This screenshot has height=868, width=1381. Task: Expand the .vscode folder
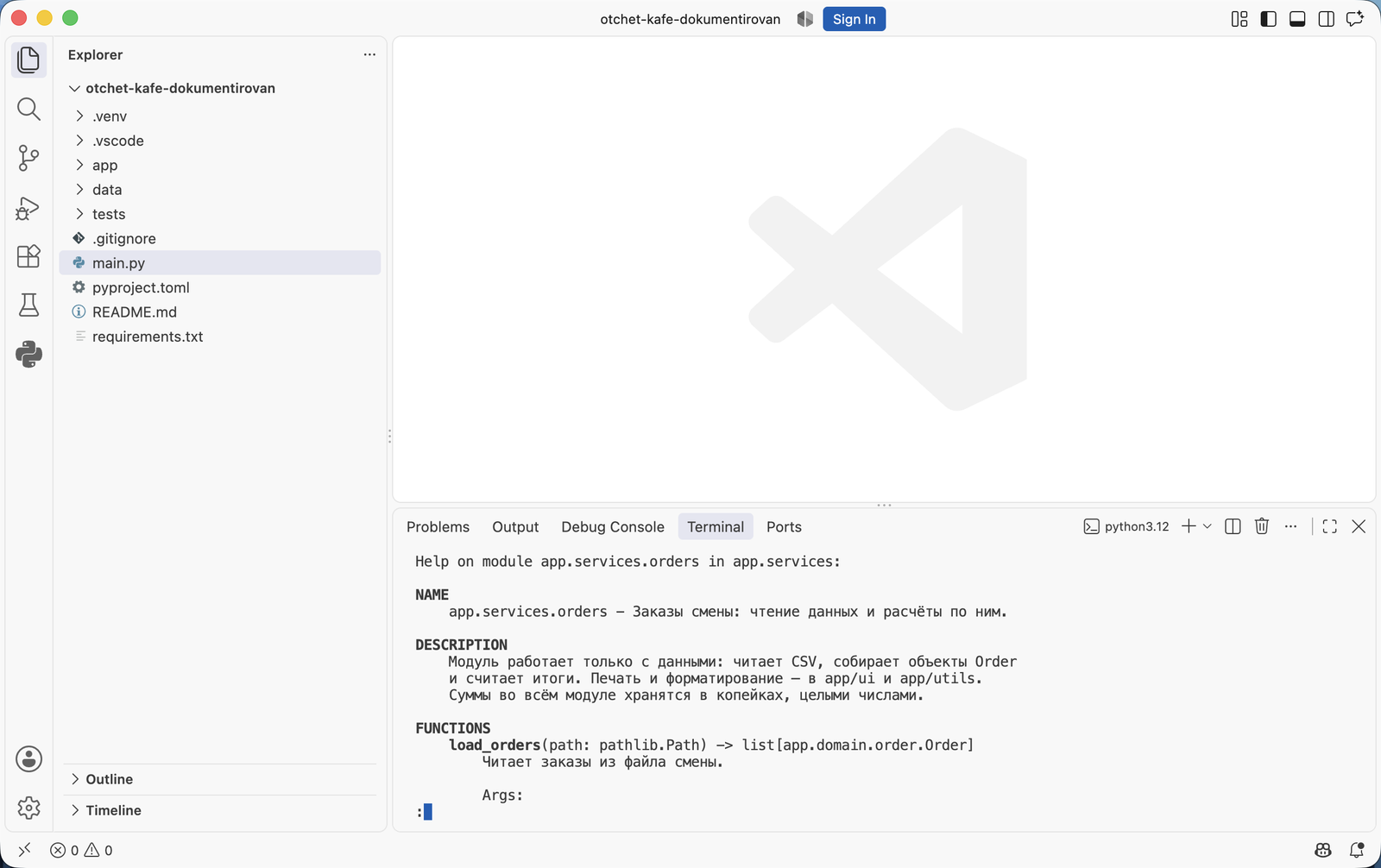(x=220, y=141)
